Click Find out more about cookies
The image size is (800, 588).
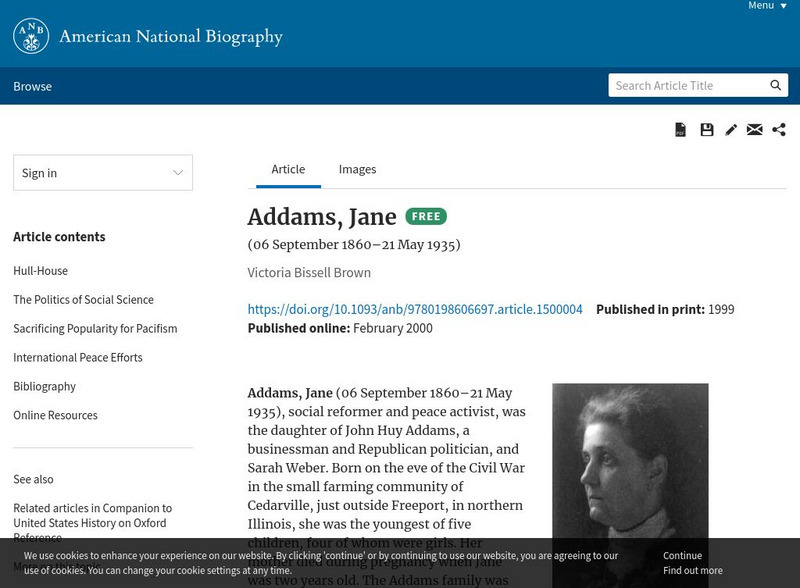point(692,571)
